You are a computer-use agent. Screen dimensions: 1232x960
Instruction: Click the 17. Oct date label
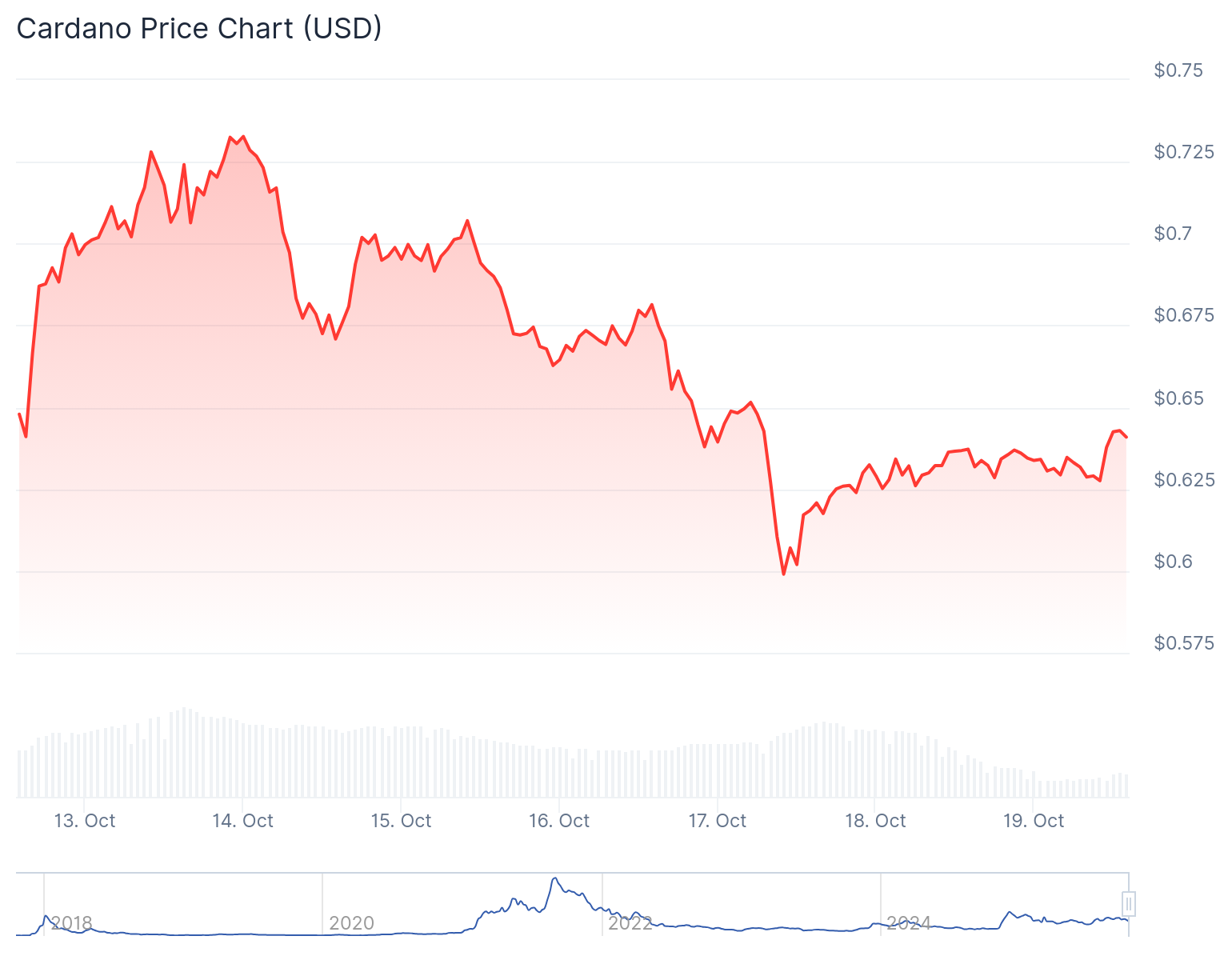(x=718, y=821)
